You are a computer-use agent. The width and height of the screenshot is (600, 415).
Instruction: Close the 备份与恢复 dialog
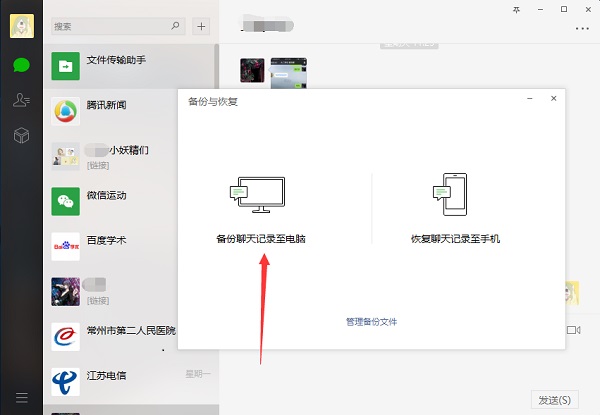[x=553, y=99]
